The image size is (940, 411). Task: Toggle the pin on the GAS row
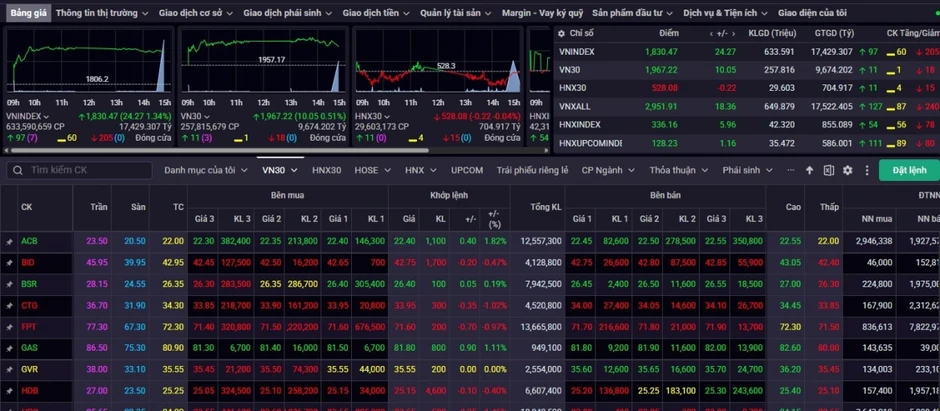[9, 348]
